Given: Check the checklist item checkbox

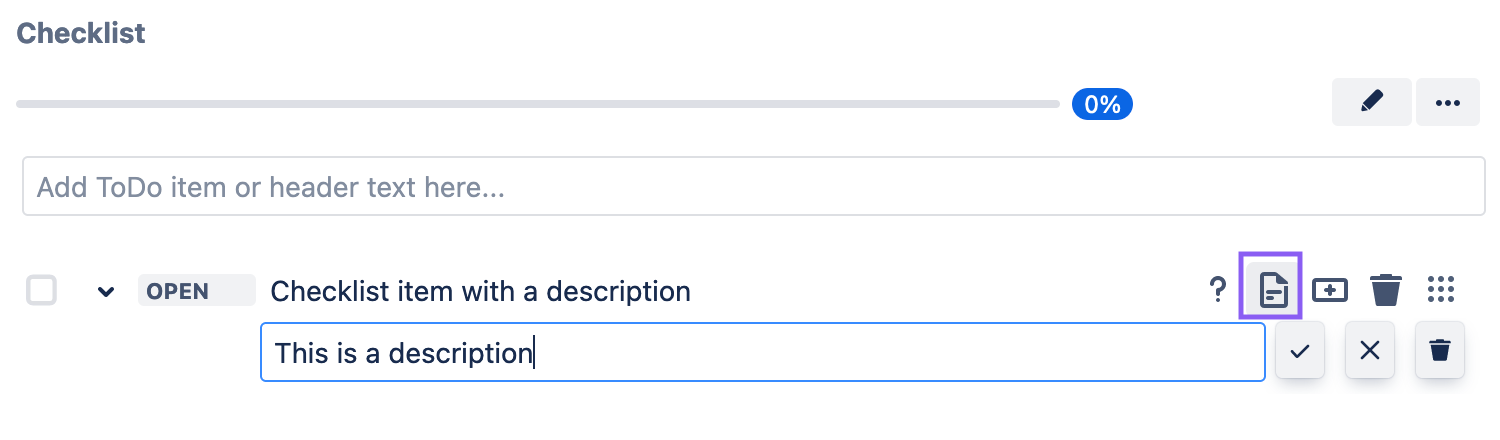Looking at the screenshot, I should tap(41, 291).
